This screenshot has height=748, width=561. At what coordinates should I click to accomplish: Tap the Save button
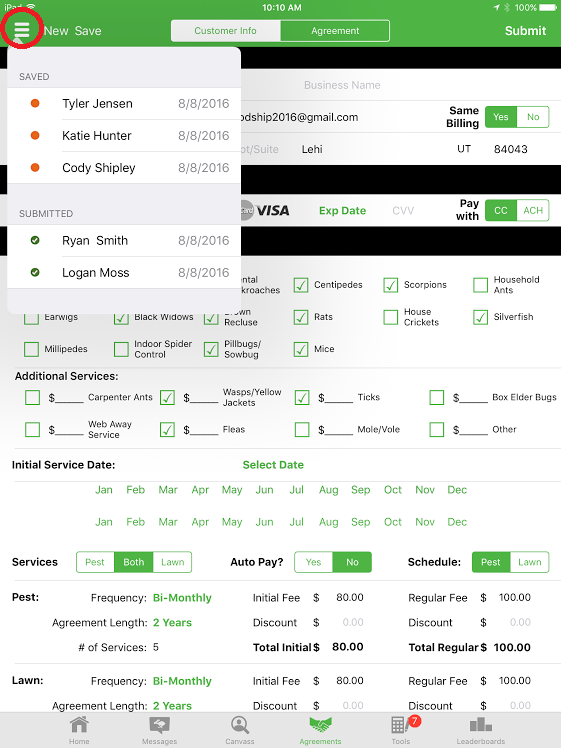point(88,31)
